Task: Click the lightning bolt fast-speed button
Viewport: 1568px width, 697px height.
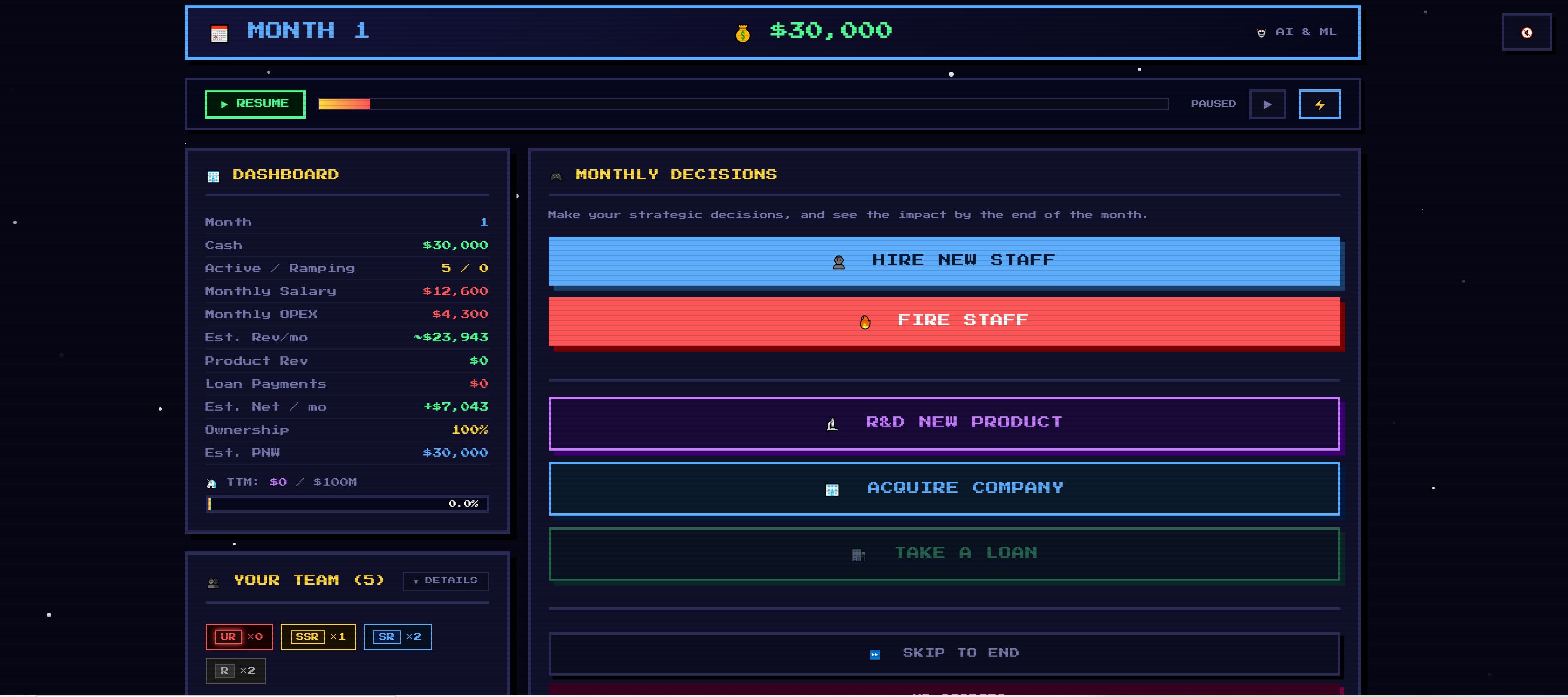Action: [1319, 104]
